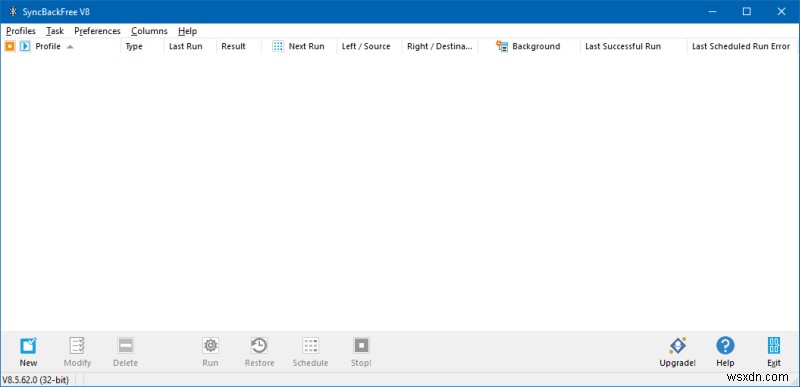Minimize the SyncBackFree window
The width and height of the screenshot is (800, 387).
(x=713, y=12)
